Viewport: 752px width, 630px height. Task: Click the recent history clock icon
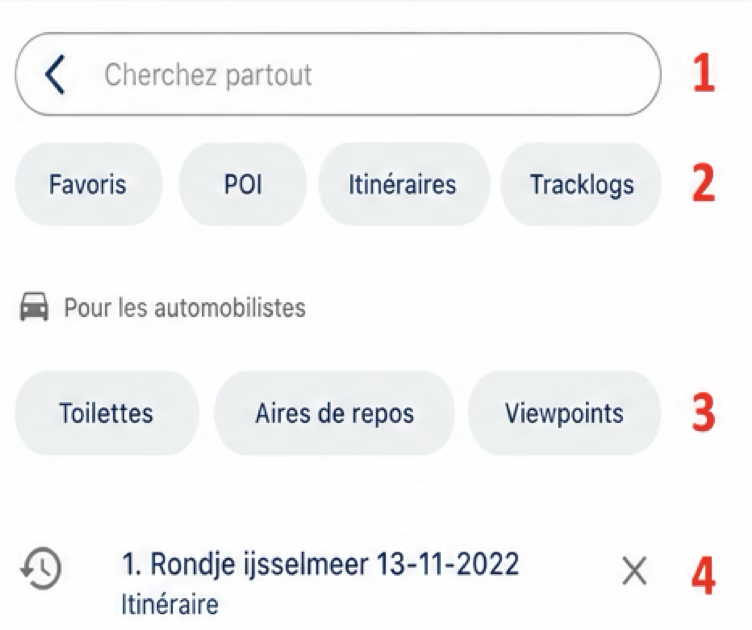point(41,568)
